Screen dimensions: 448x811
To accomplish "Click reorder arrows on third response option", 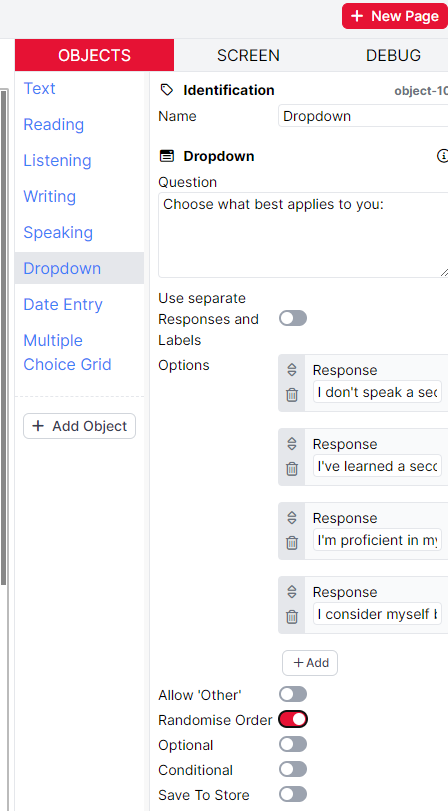I will pos(292,518).
